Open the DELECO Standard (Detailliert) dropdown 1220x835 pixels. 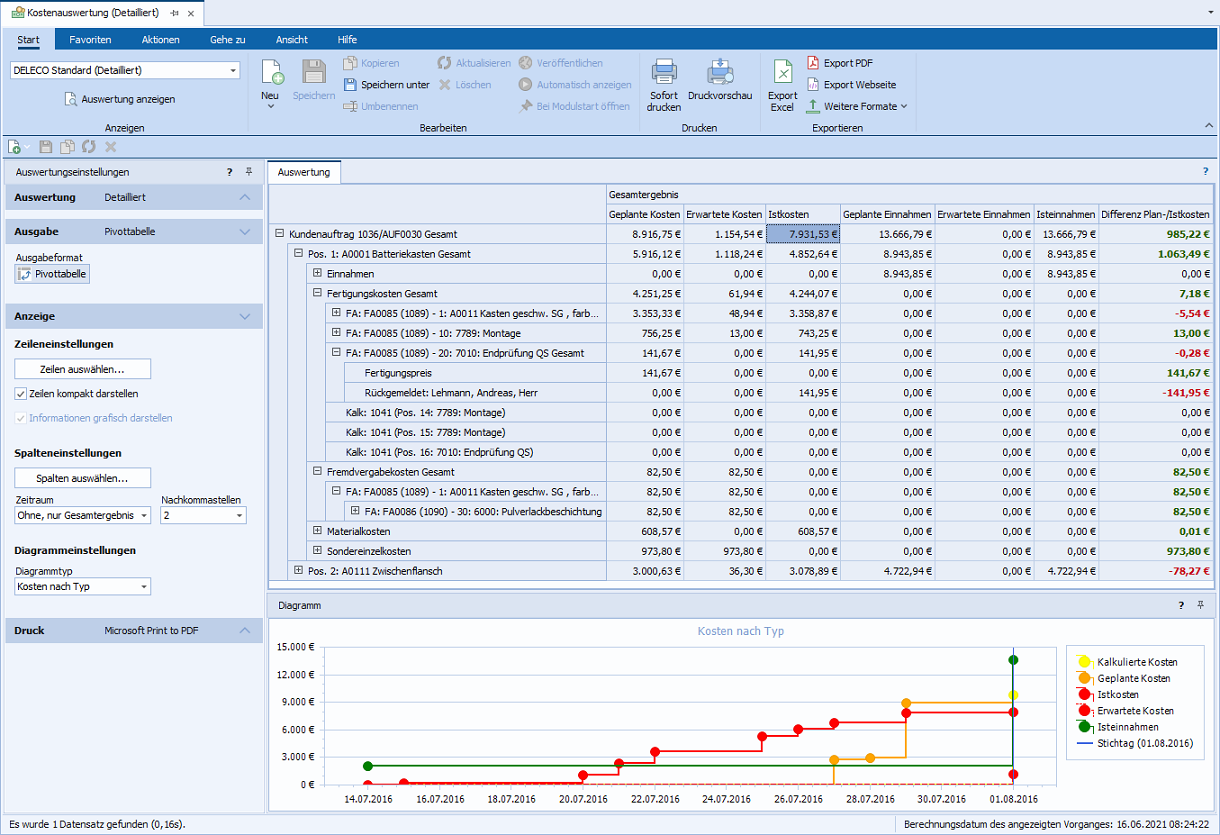(233, 71)
